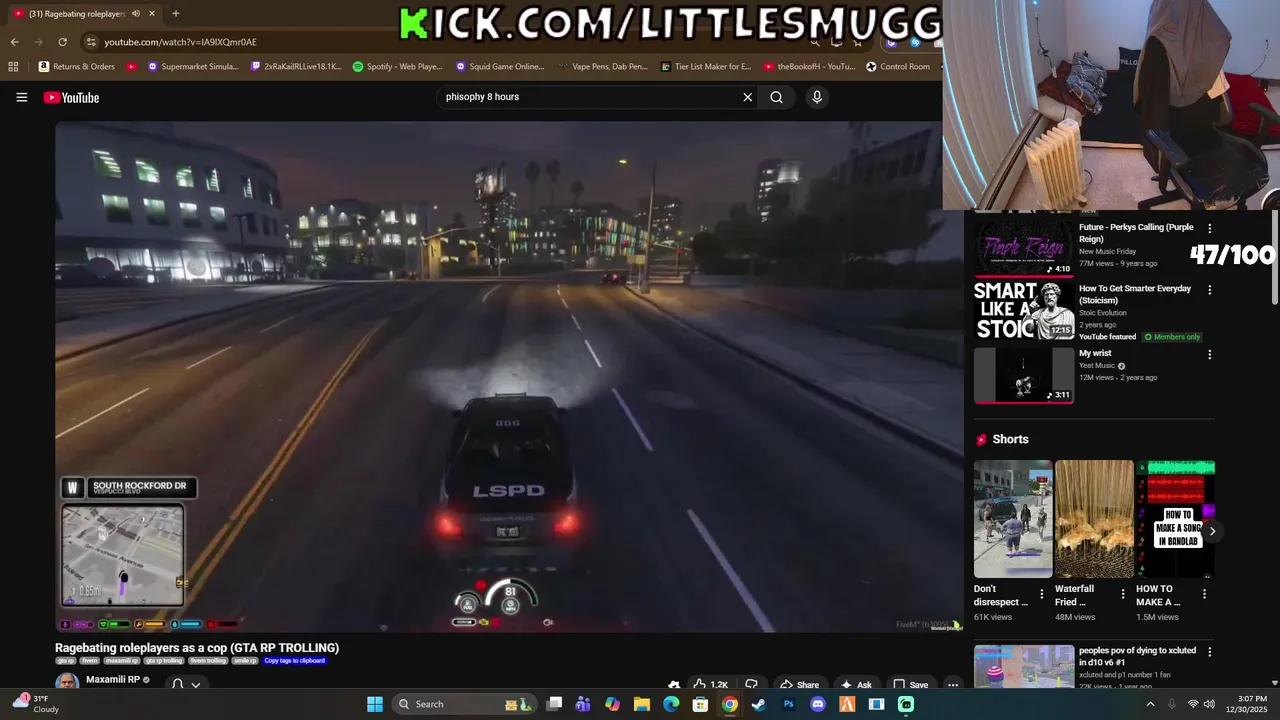1280x720 pixels.
Task: Open the Stoic Evolution channel link
Action: pos(1102,313)
